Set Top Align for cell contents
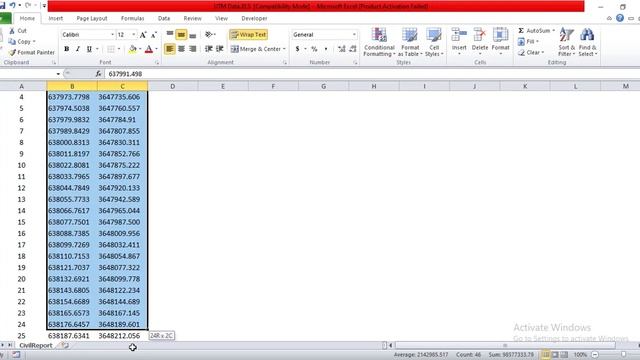The image size is (640, 360). pyautogui.click(x=170, y=34)
